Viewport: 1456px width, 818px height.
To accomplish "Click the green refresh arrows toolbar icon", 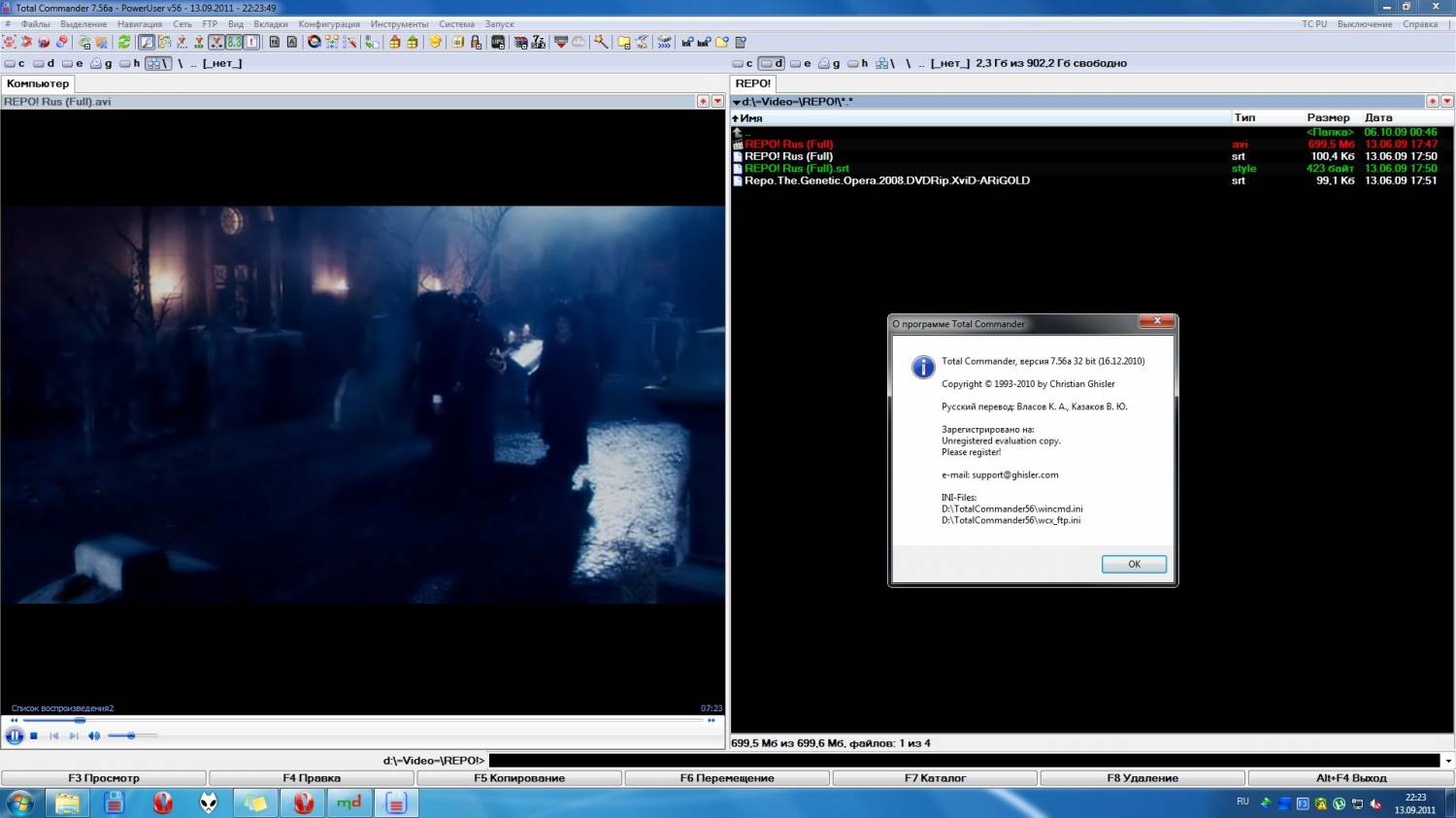I will coord(124,42).
